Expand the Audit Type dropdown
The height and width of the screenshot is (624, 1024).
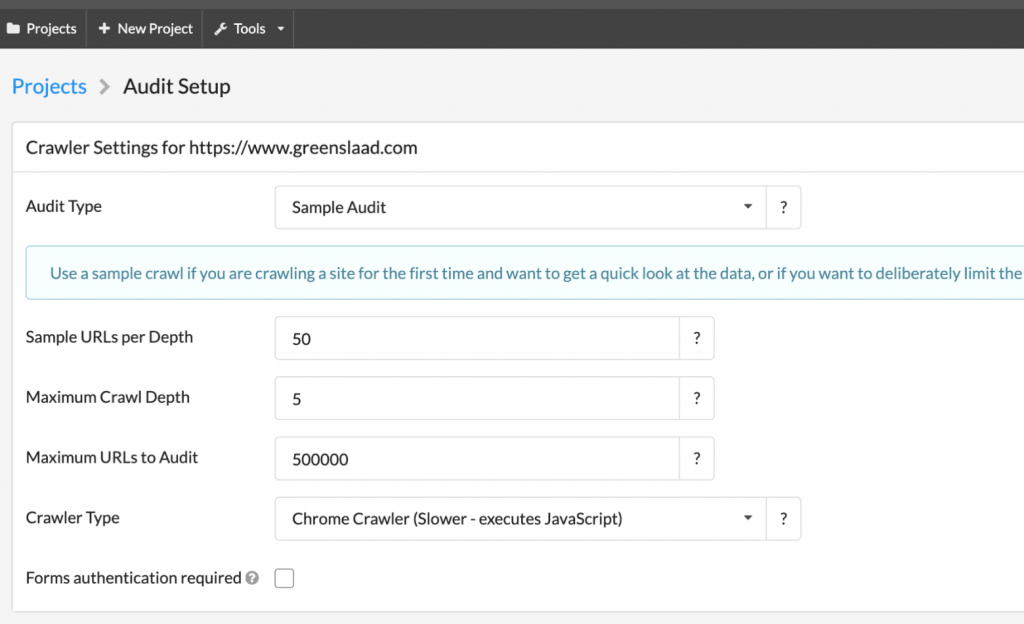point(520,207)
